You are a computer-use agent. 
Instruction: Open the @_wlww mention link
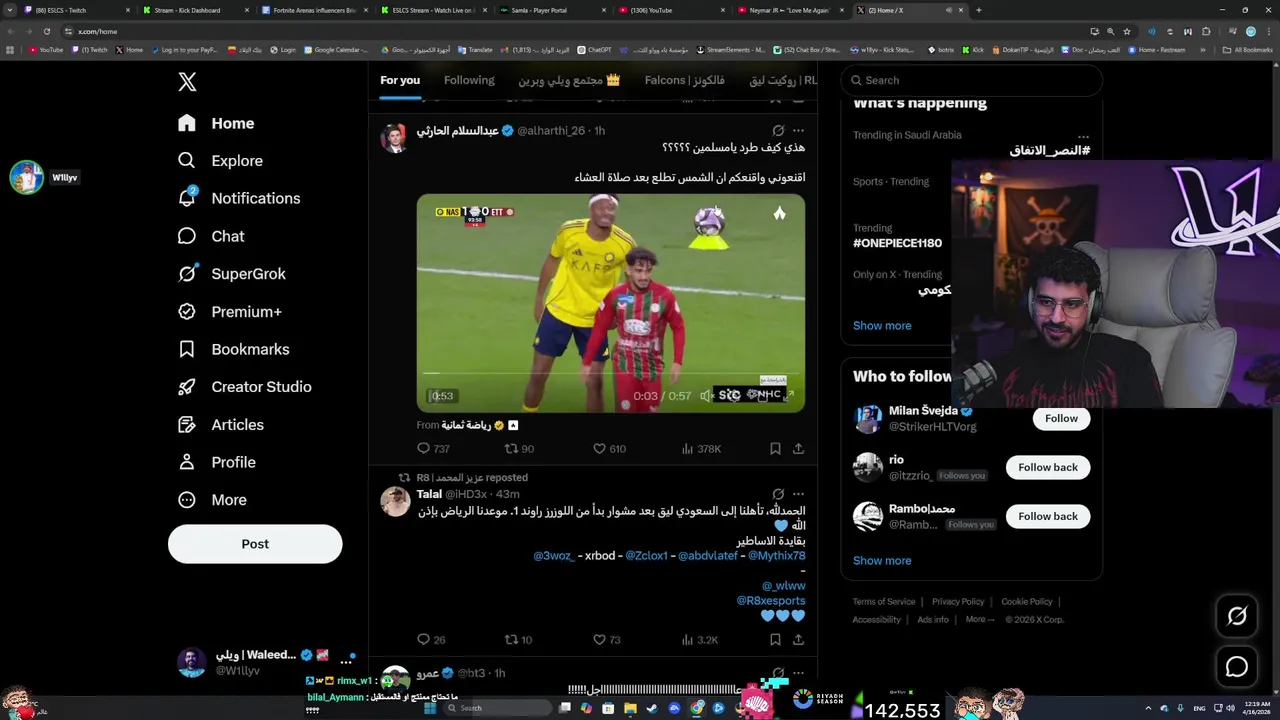coord(784,586)
